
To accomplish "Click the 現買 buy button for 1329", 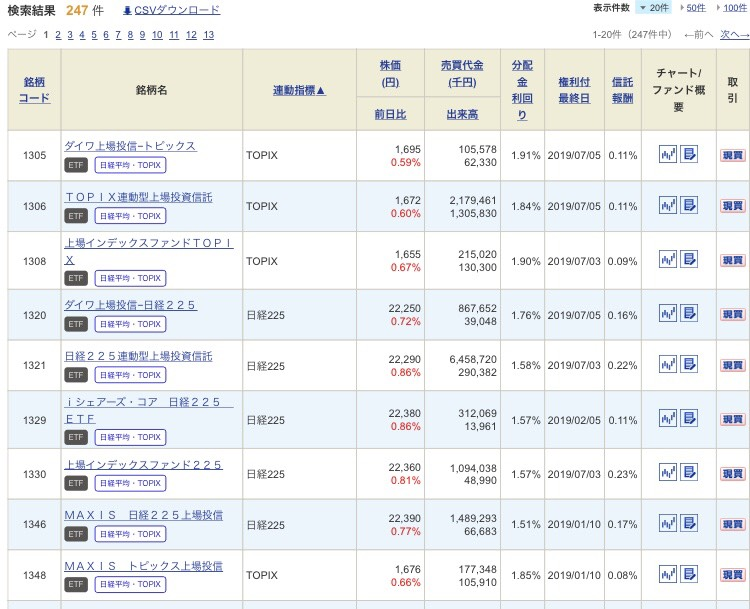I will 732,420.
